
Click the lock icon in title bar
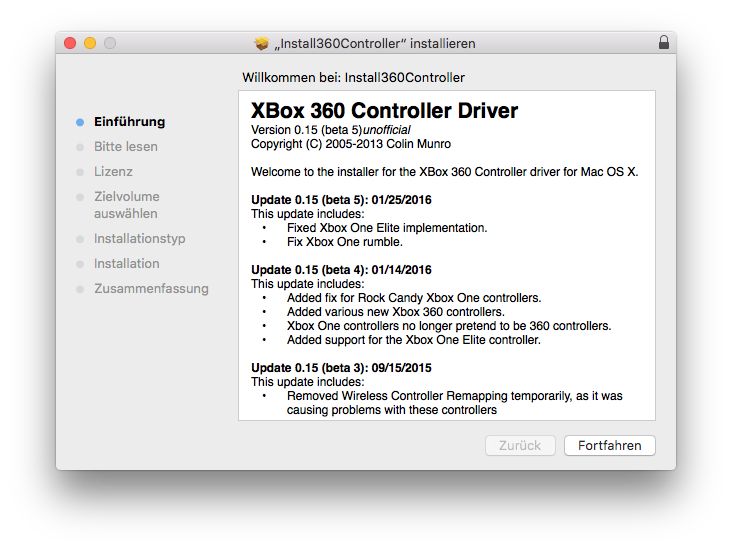tap(664, 43)
